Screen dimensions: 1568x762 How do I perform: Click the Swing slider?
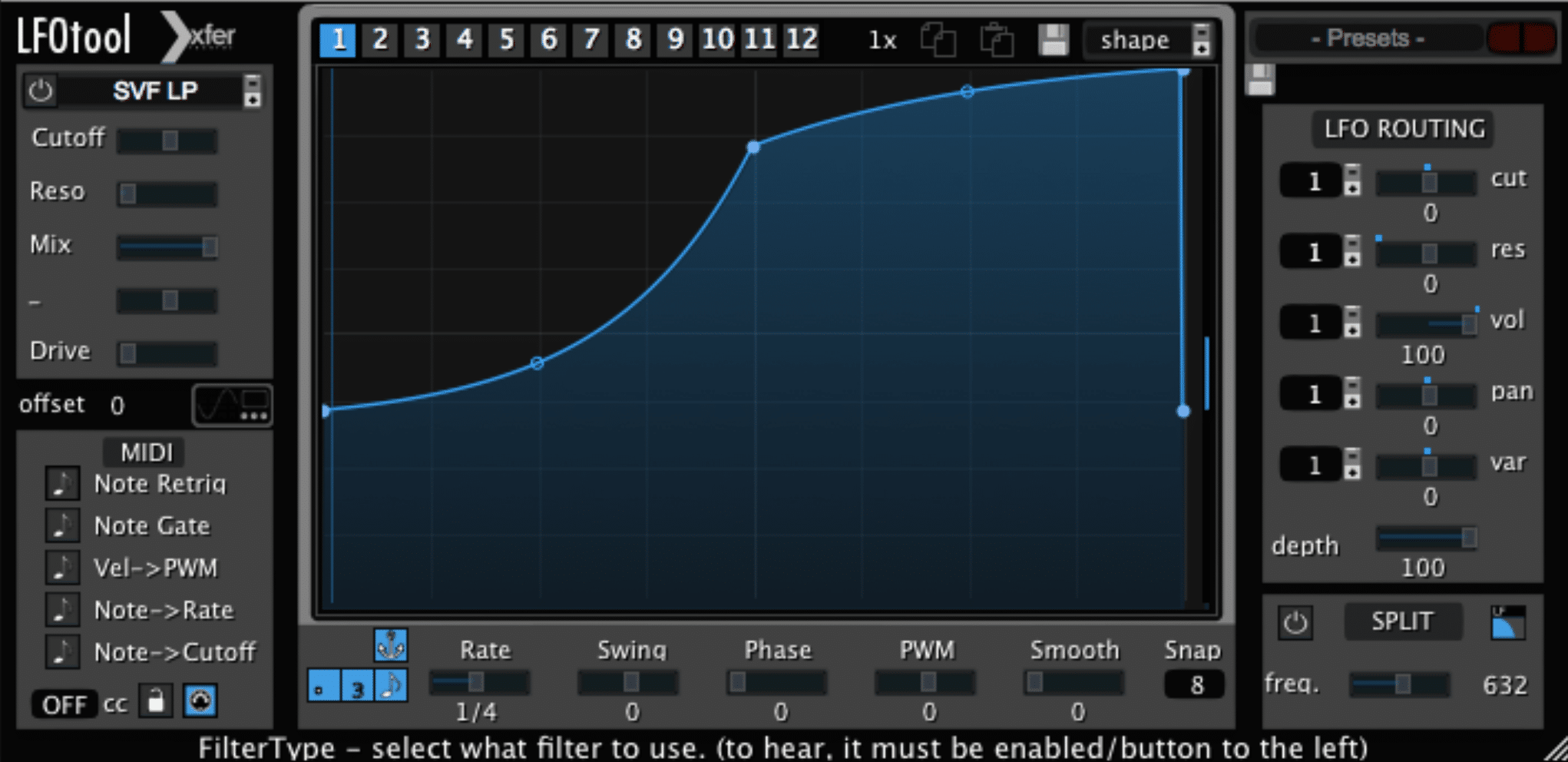coord(628,682)
